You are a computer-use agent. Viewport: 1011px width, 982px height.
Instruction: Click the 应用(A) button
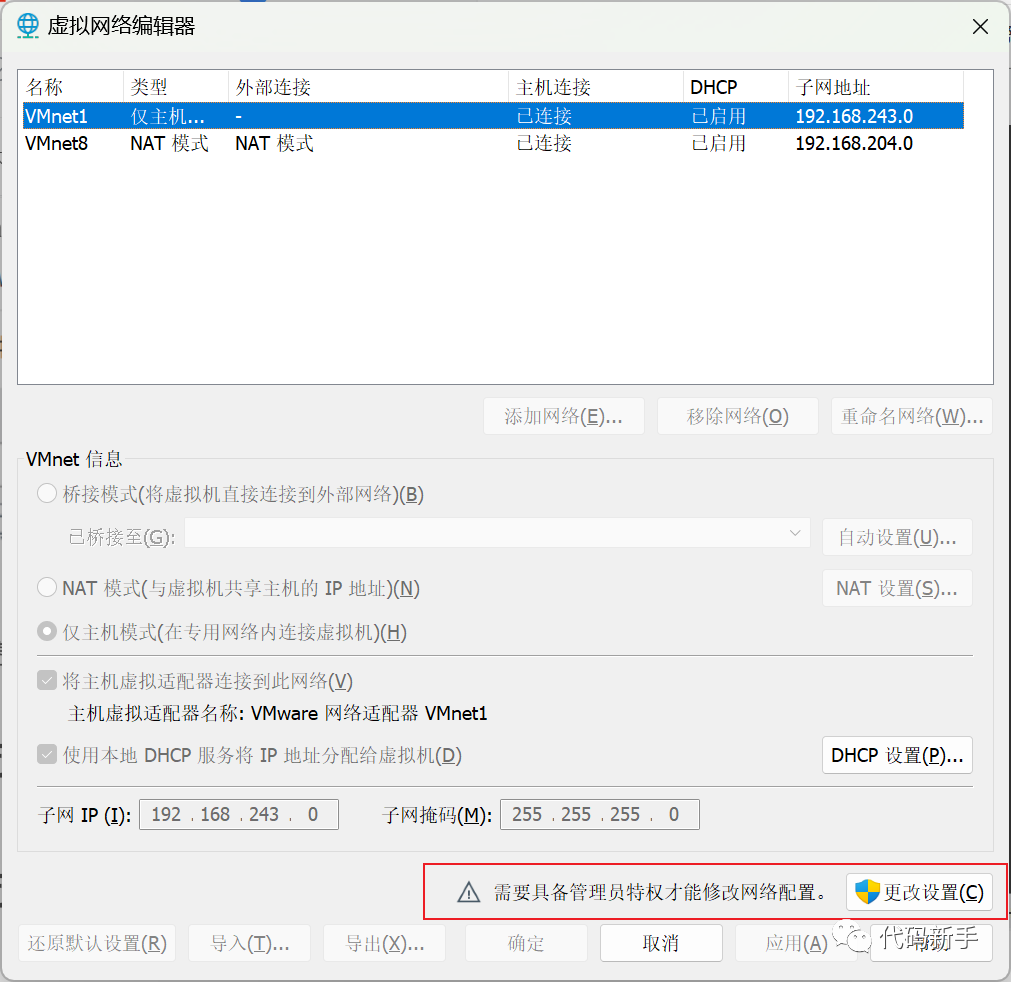click(796, 943)
